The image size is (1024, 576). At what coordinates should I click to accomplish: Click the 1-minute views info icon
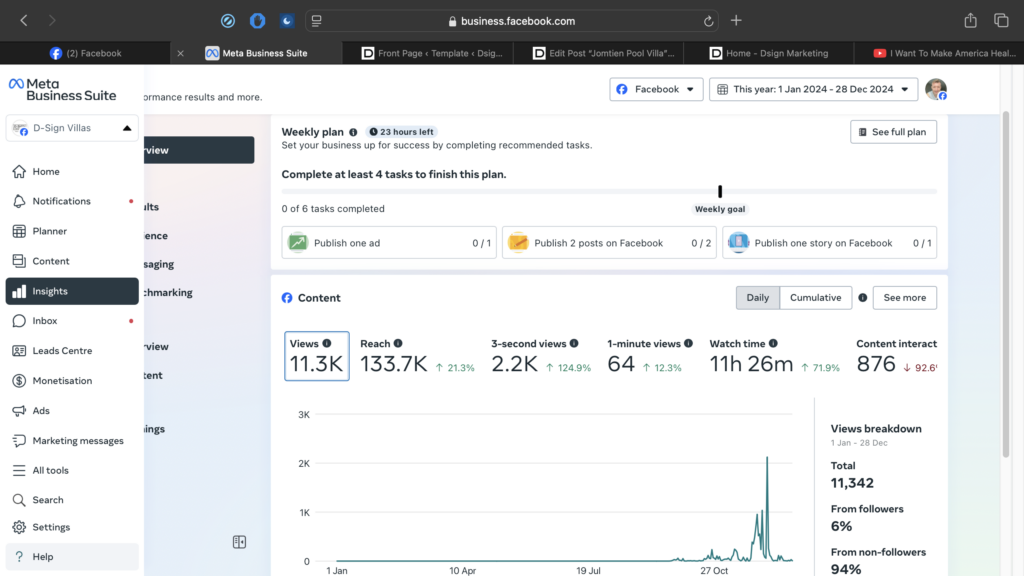tap(688, 344)
